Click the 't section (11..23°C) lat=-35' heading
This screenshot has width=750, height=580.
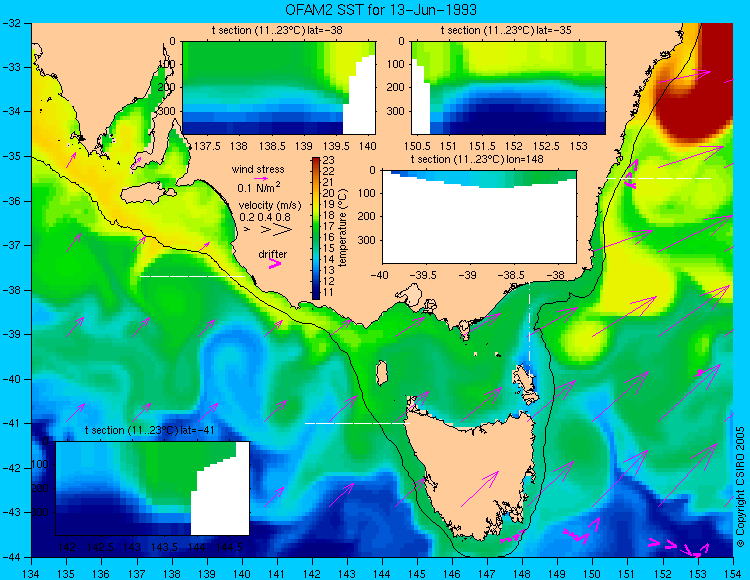click(506, 30)
